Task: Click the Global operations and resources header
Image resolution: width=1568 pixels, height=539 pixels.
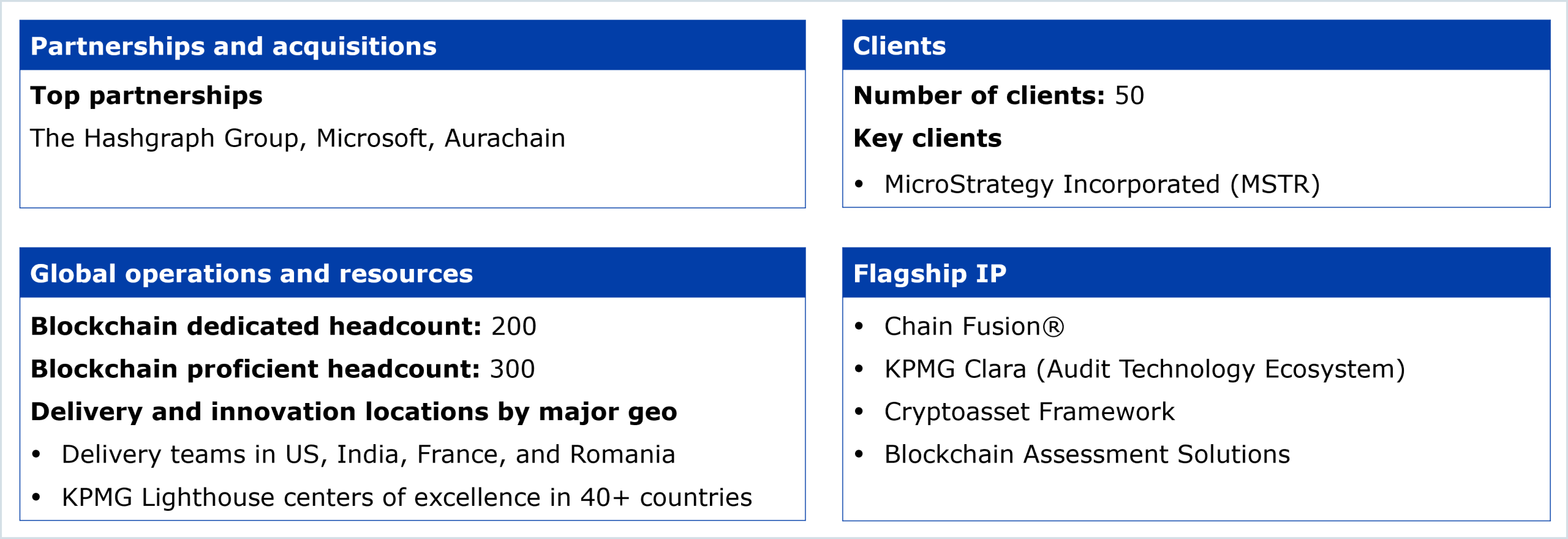Action: pyautogui.click(x=252, y=274)
